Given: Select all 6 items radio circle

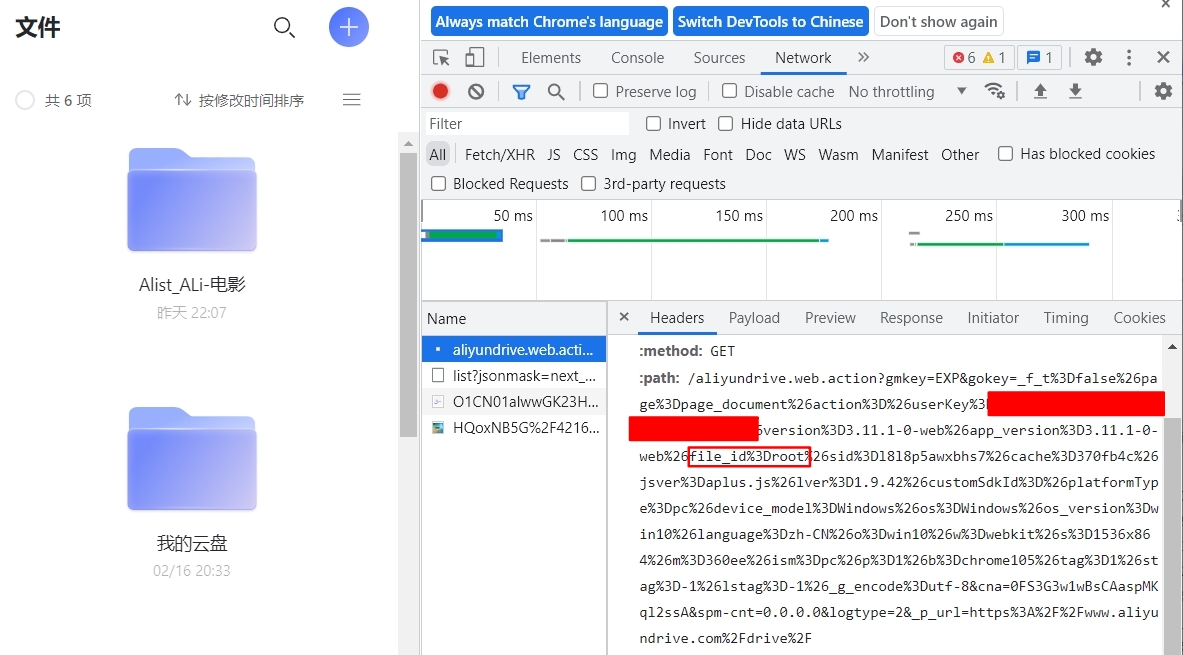Looking at the screenshot, I should [25, 100].
